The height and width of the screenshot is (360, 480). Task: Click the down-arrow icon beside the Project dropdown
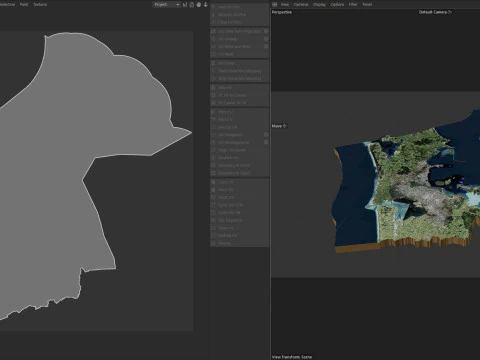(x=205, y=4)
